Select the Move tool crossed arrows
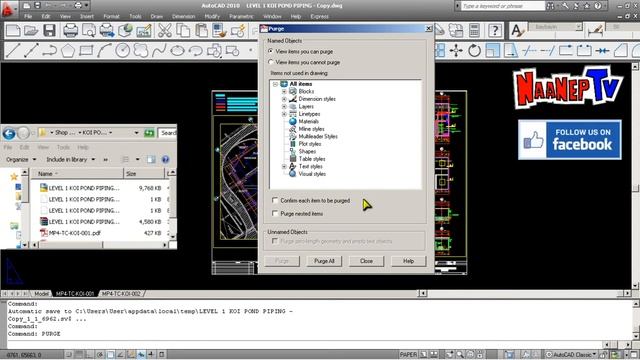Image resolution: width=640 pixels, height=360 pixels. click(x=456, y=51)
